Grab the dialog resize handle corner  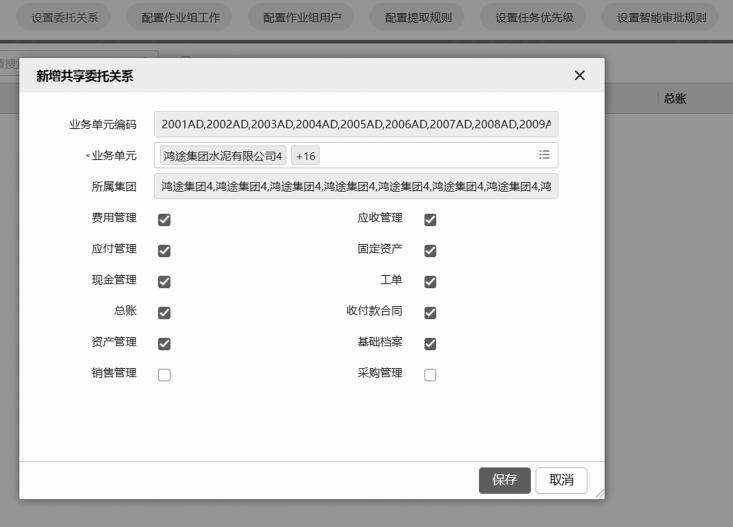(x=599, y=494)
